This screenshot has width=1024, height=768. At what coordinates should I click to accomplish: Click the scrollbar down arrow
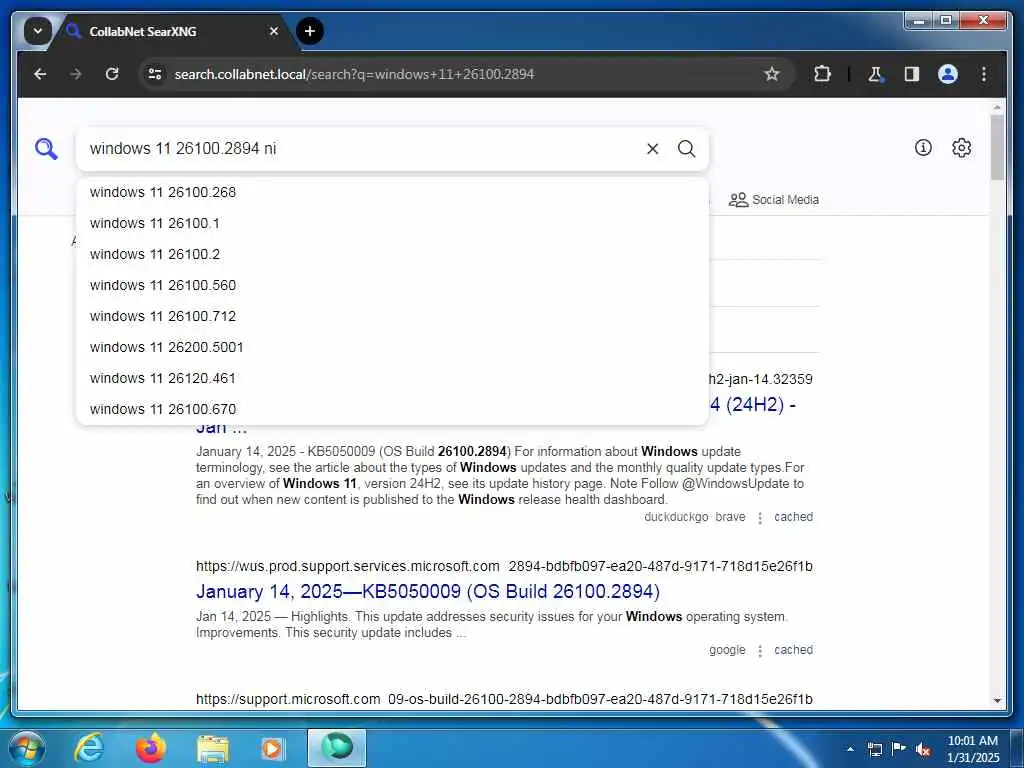(997, 701)
